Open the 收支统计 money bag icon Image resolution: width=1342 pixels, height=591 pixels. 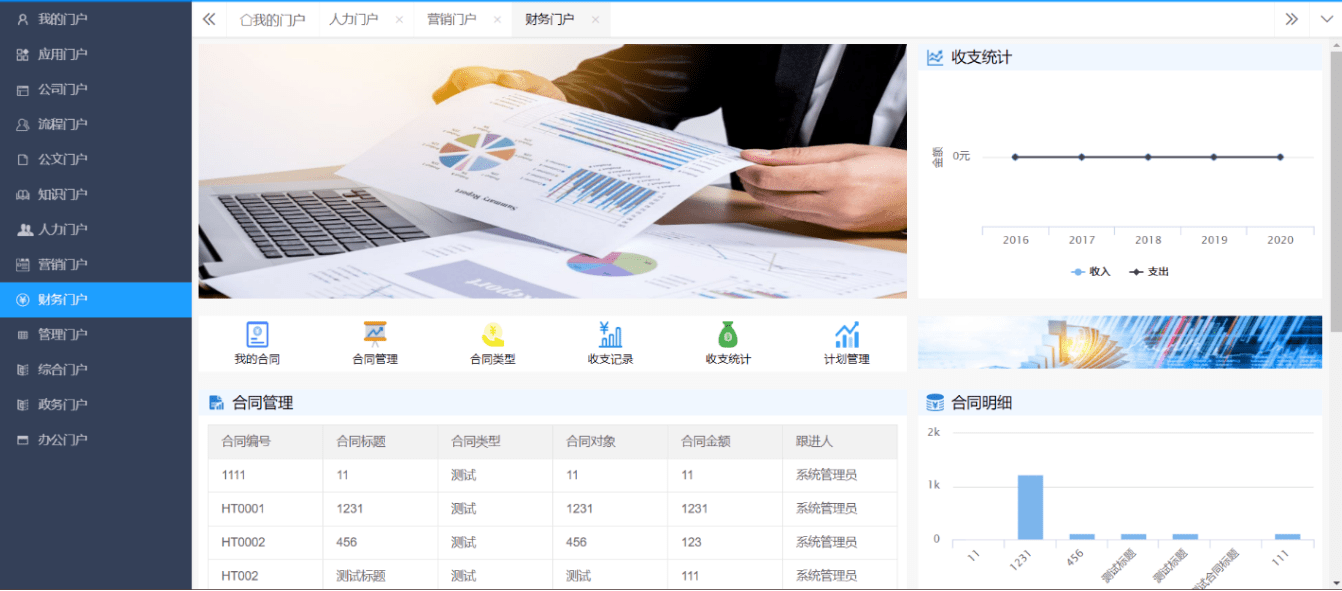(x=728, y=335)
